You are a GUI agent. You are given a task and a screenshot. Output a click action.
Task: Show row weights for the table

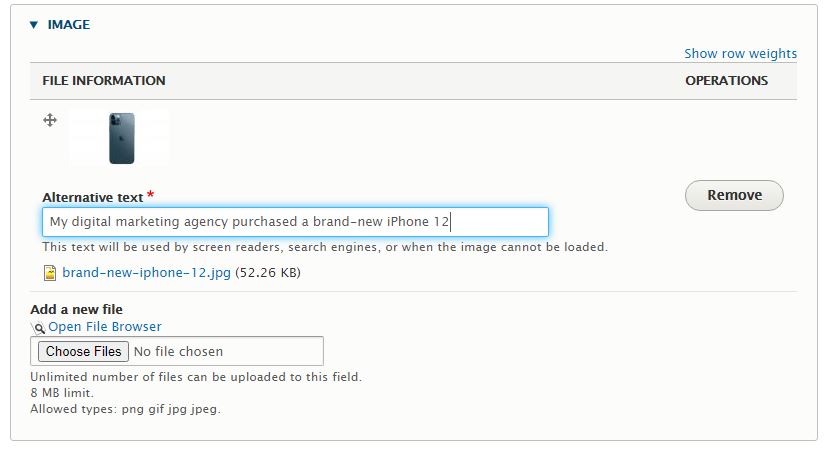pos(740,53)
